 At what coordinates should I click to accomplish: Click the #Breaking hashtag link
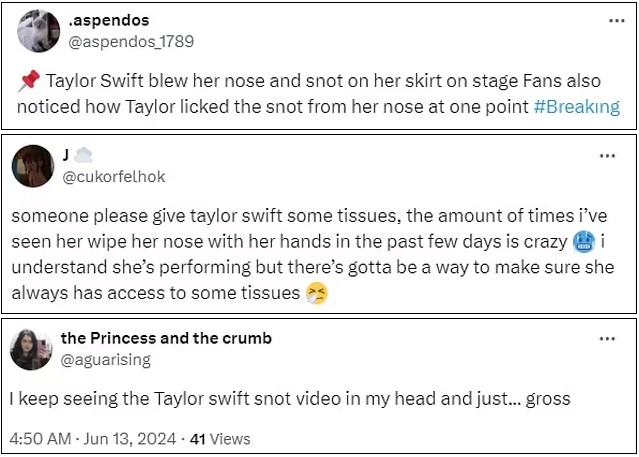[x=577, y=107]
